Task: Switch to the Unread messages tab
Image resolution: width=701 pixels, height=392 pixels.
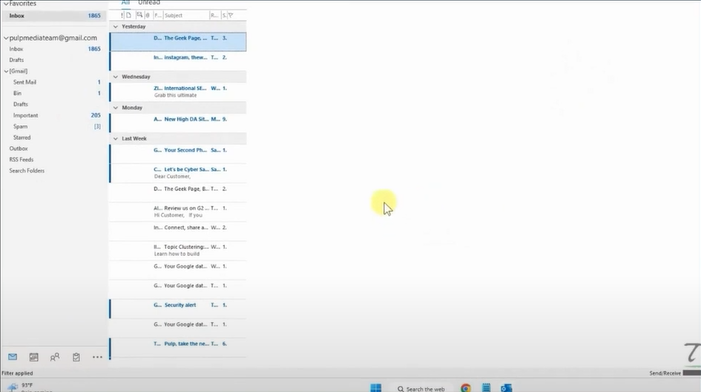Action: pyautogui.click(x=149, y=3)
